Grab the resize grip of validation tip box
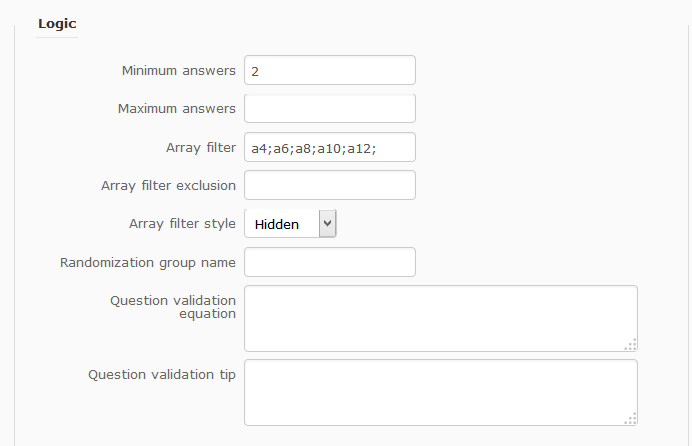The width and height of the screenshot is (692, 446). [x=630, y=419]
